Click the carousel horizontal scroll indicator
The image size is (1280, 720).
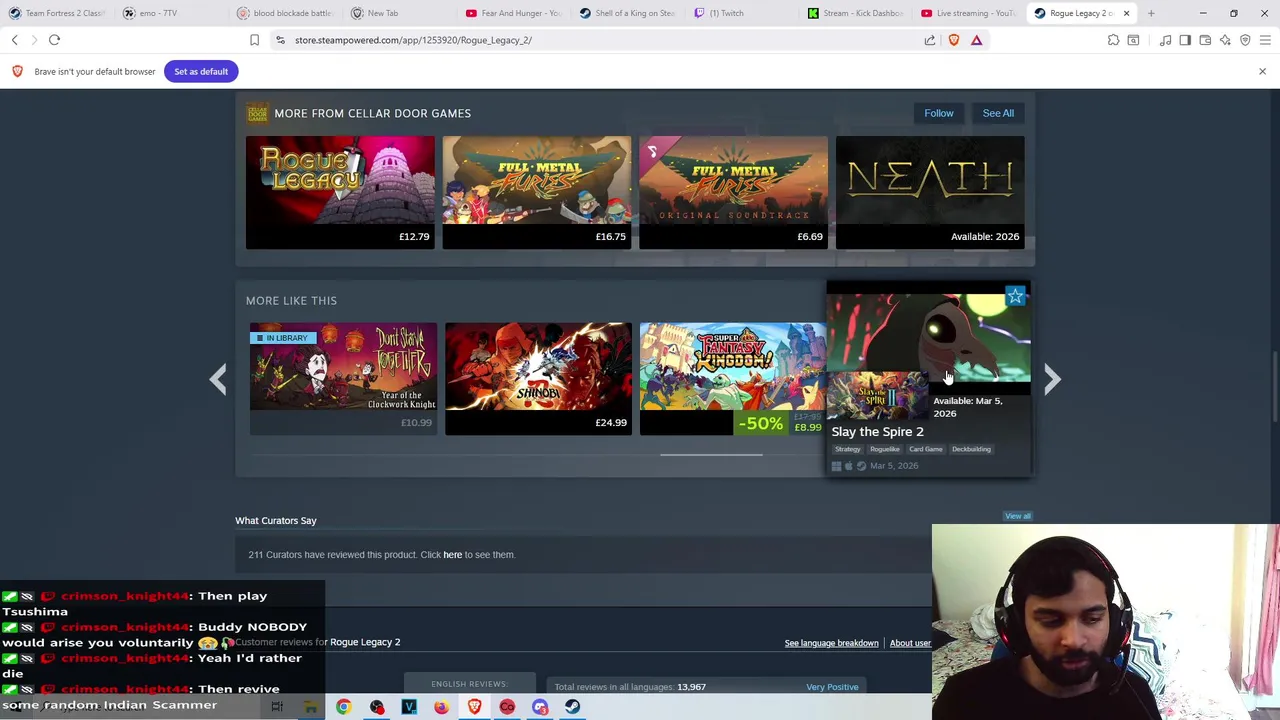711,455
